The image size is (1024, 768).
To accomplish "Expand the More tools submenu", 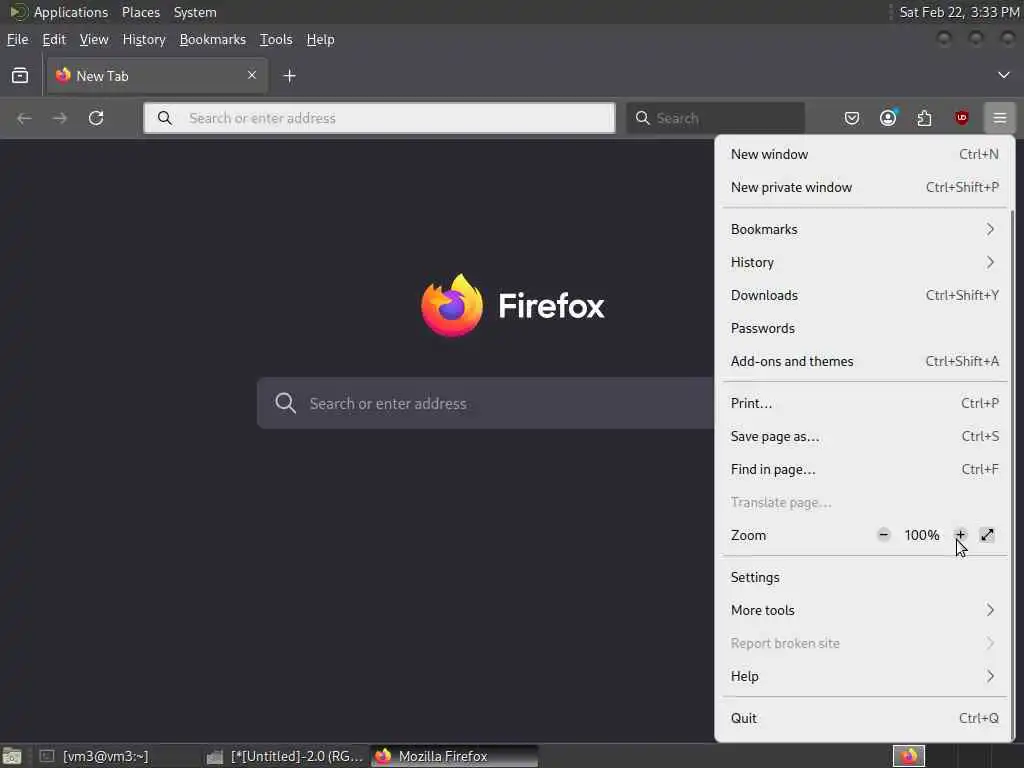I will click(865, 610).
